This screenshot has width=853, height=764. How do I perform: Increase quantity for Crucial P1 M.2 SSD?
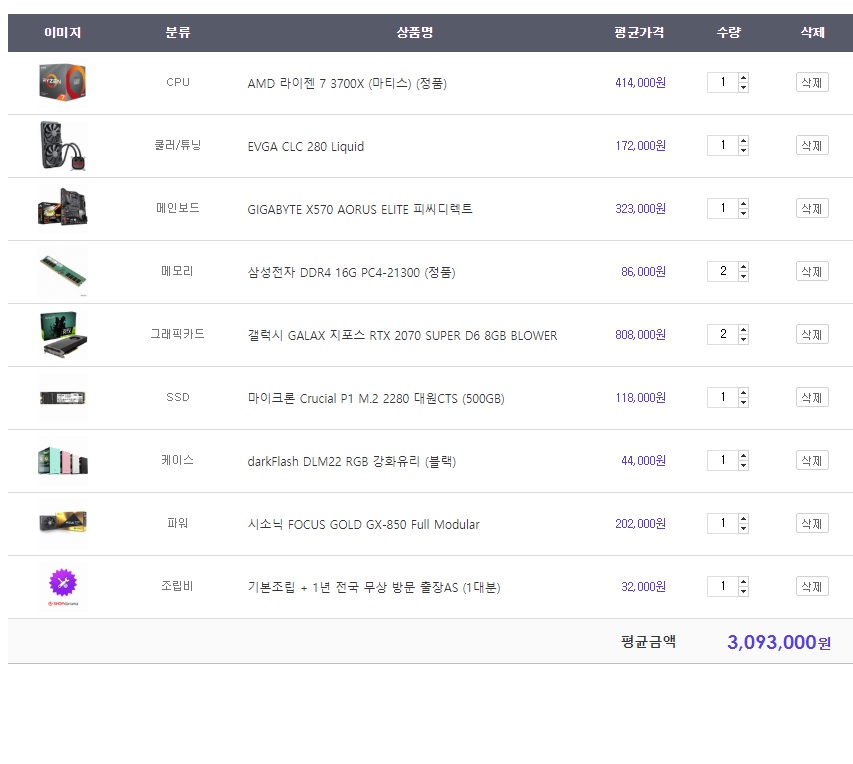[x=743, y=392]
